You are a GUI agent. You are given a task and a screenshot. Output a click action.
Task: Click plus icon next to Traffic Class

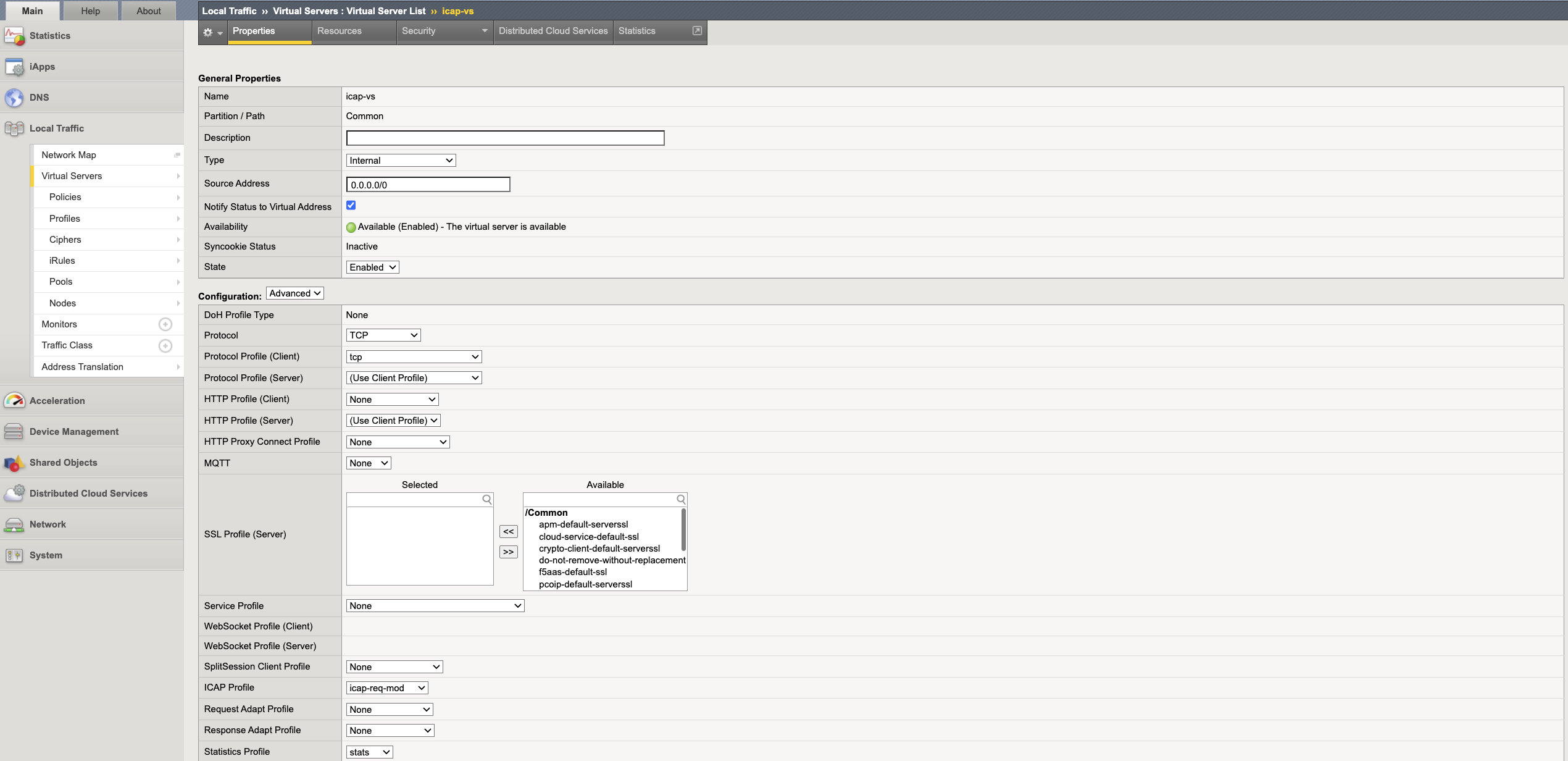click(x=165, y=345)
